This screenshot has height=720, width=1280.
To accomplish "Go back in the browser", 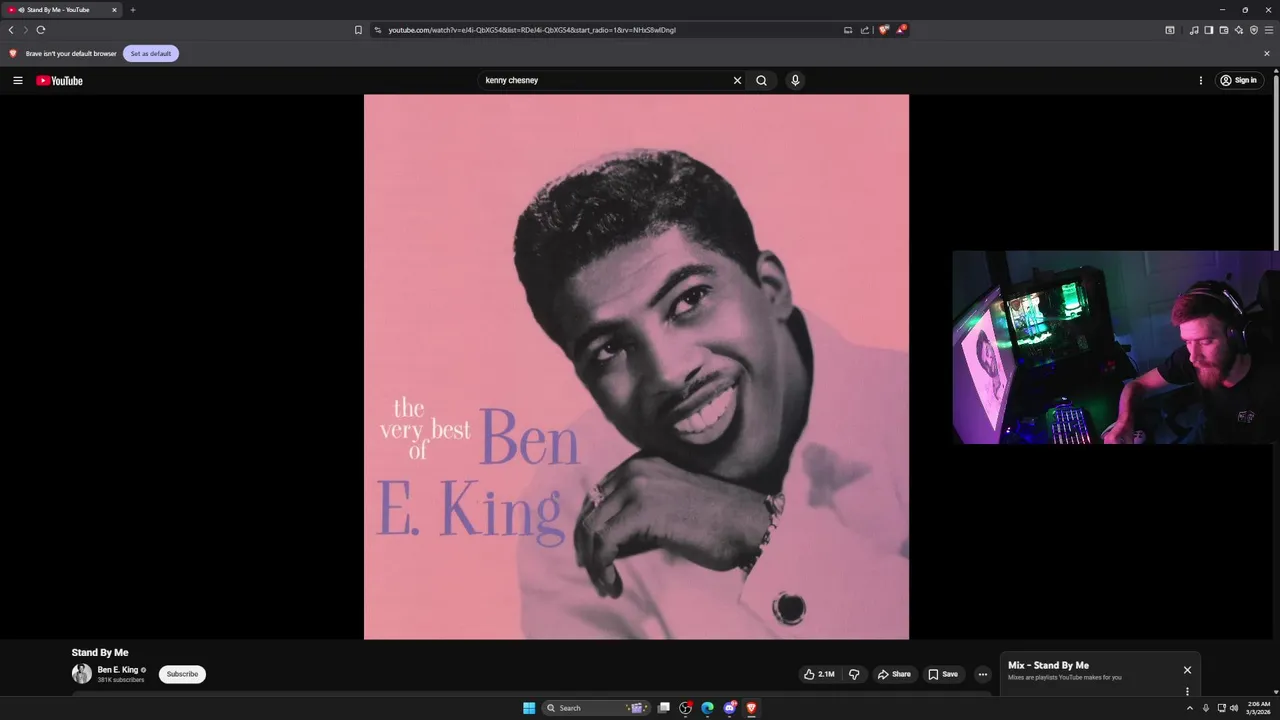I will 11,30.
